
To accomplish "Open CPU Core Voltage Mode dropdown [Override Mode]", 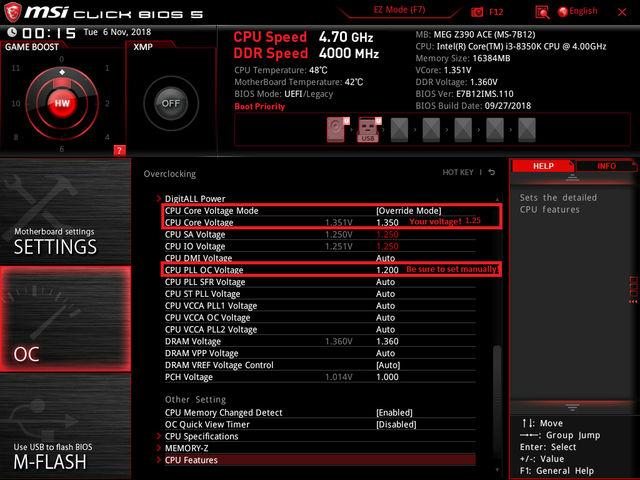I will coord(409,211).
